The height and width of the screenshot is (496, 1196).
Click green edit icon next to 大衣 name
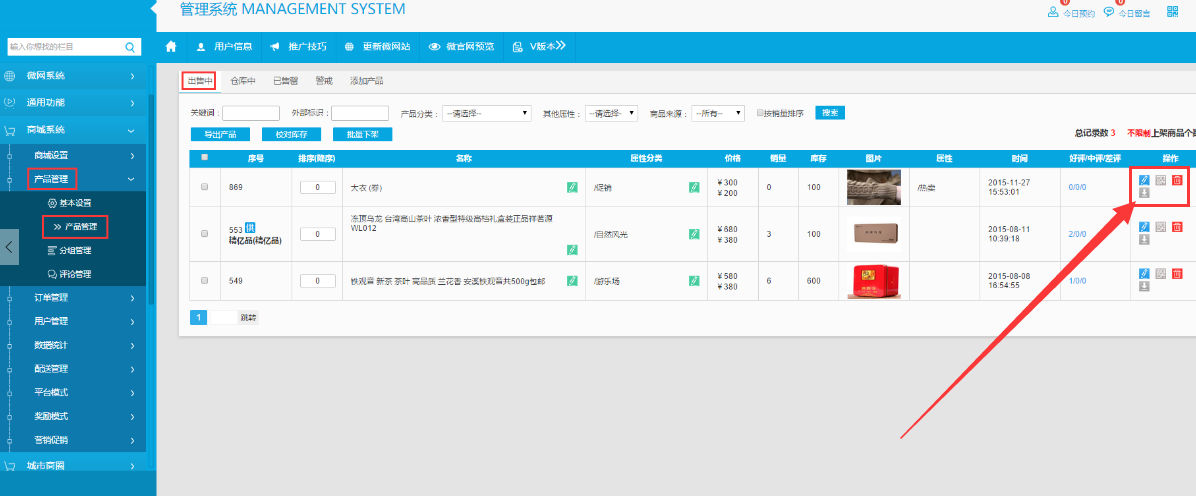coord(572,187)
